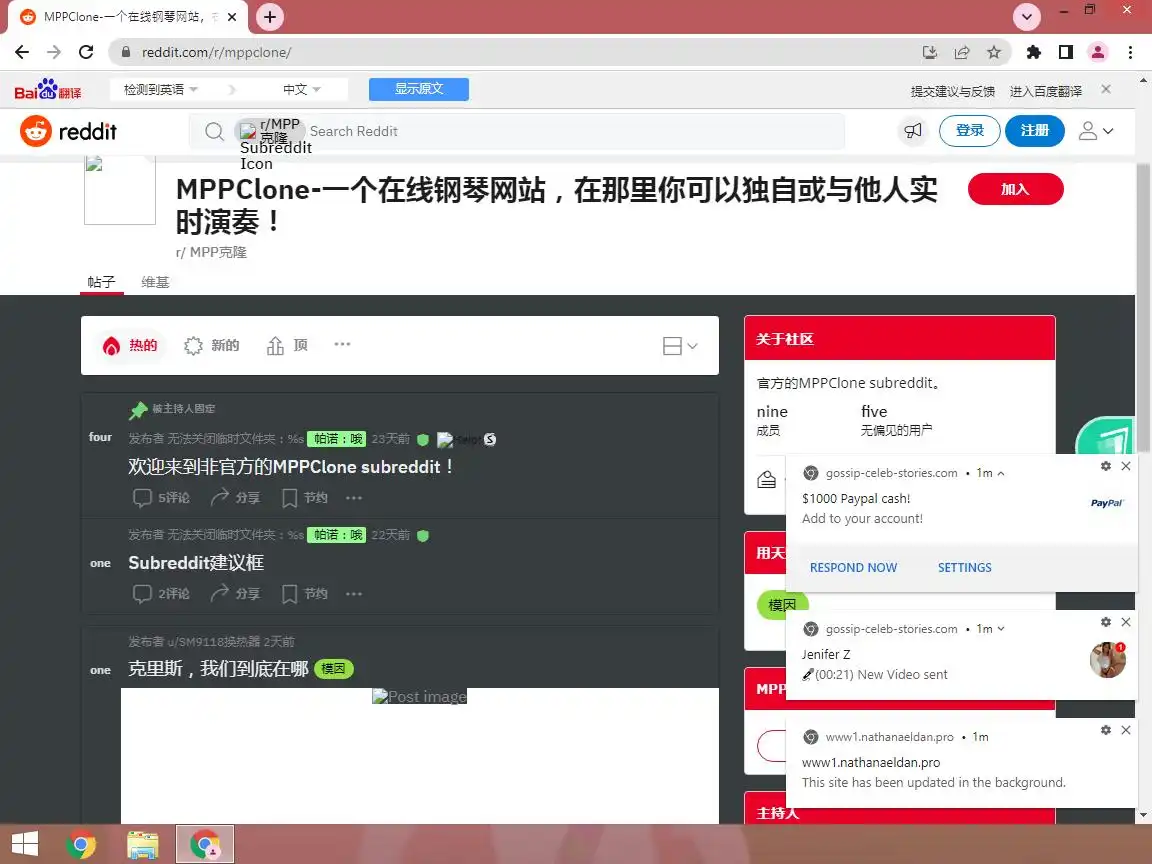
Task: Click RESPOND NOW in Paypal notification
Action: click(x=853, y=567)
